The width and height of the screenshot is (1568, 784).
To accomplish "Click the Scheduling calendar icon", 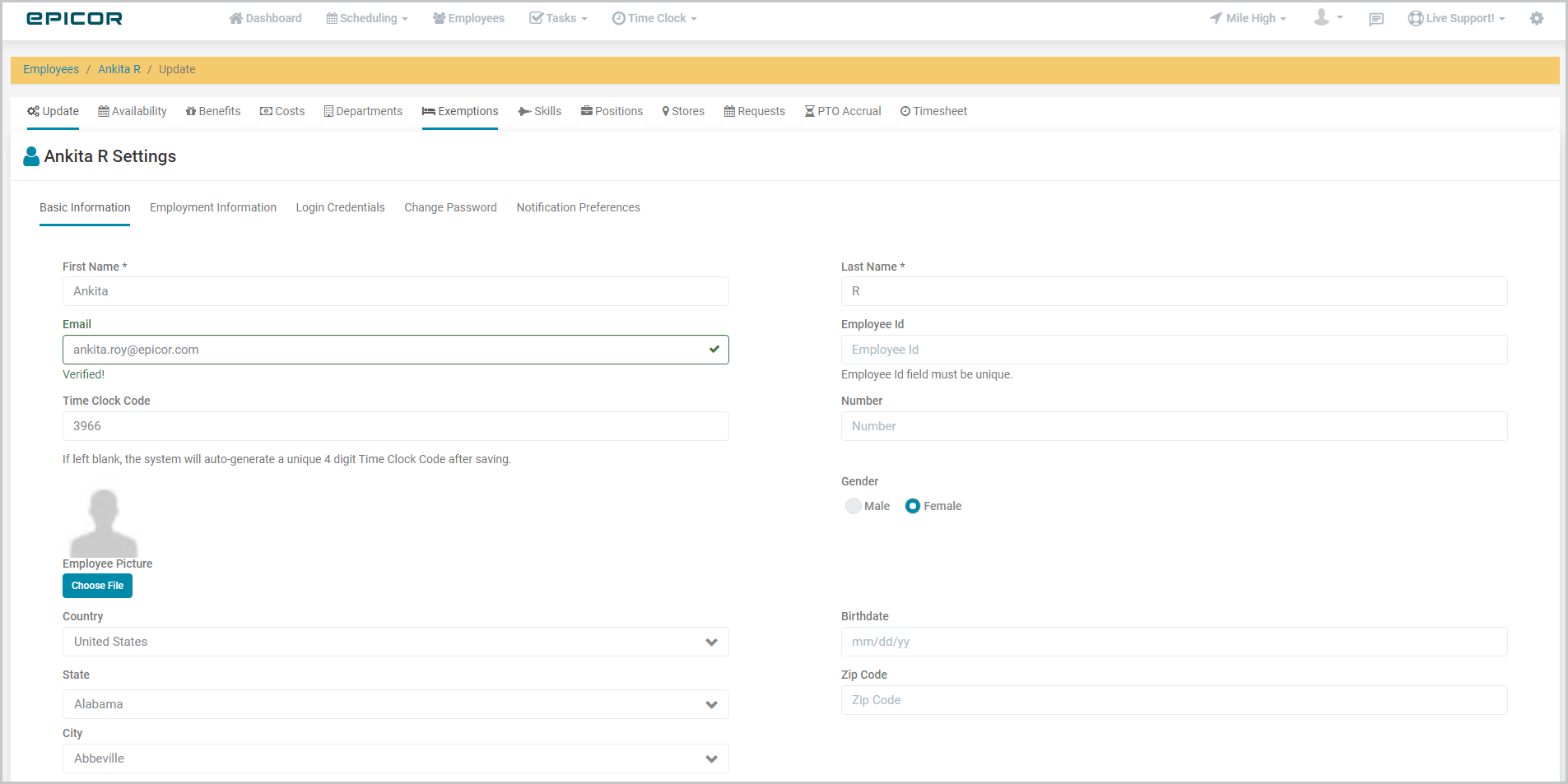I will point(332,18).
